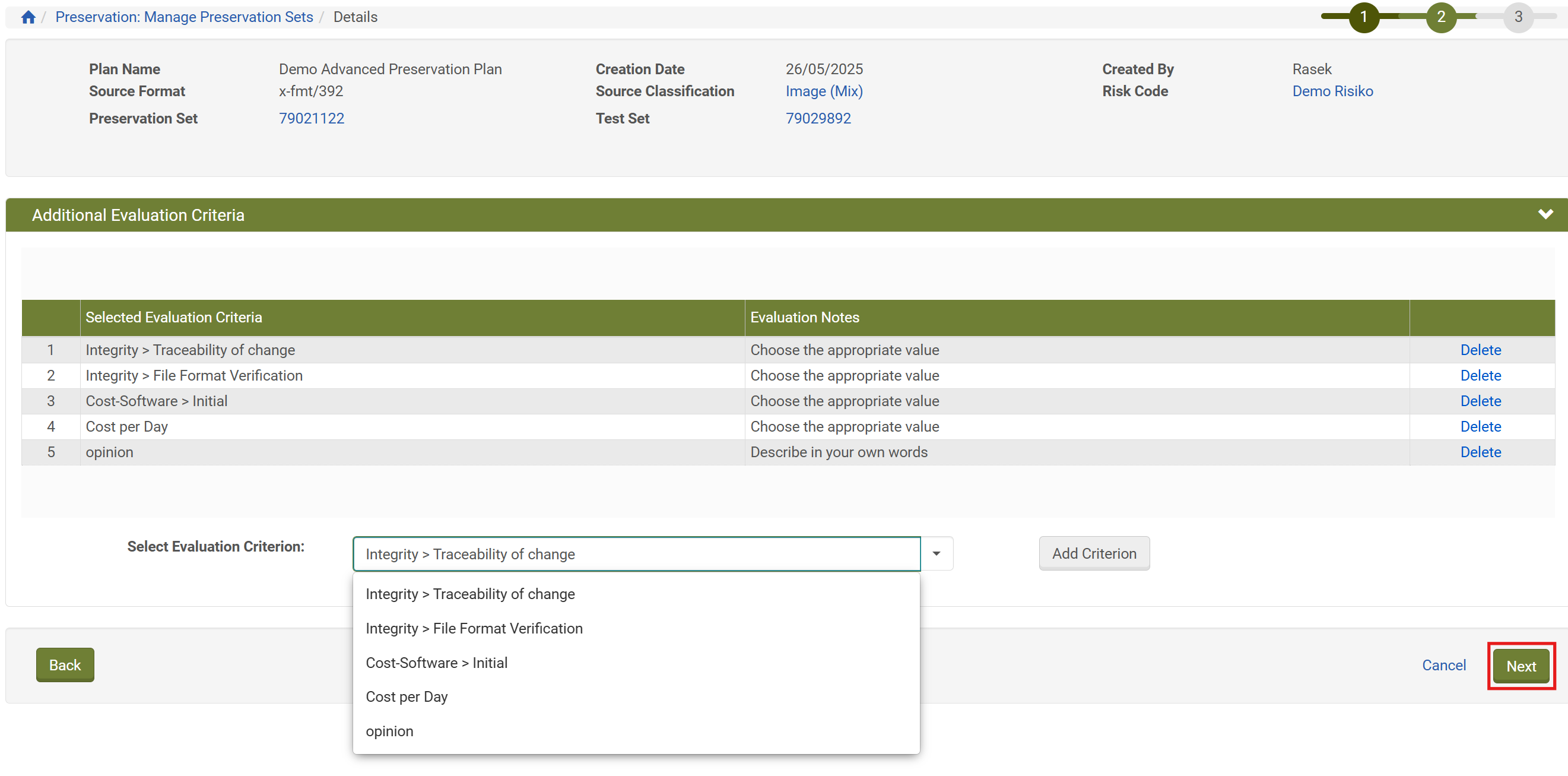Pick 'Cost per Day' dropdown option
This screenshot has width=1568, height=776.
(x=406, y=697)
